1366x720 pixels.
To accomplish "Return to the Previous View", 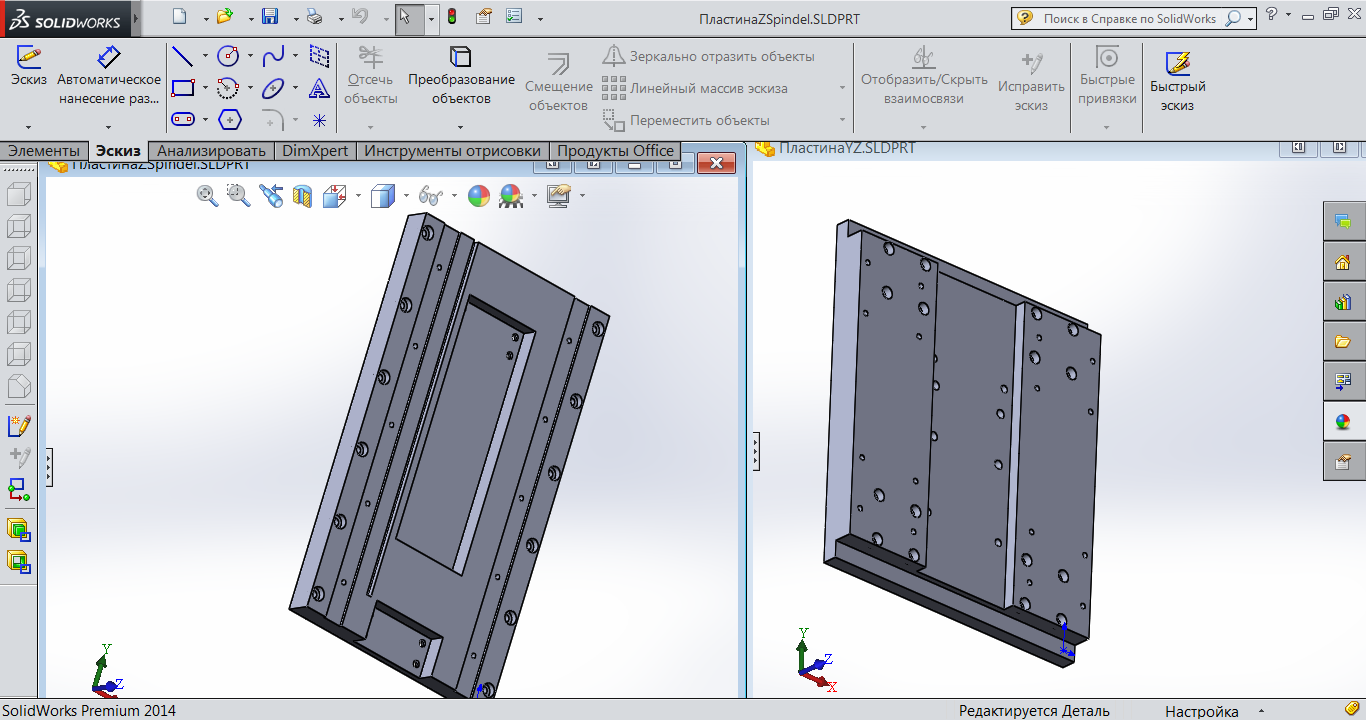I will pos(271,196).
